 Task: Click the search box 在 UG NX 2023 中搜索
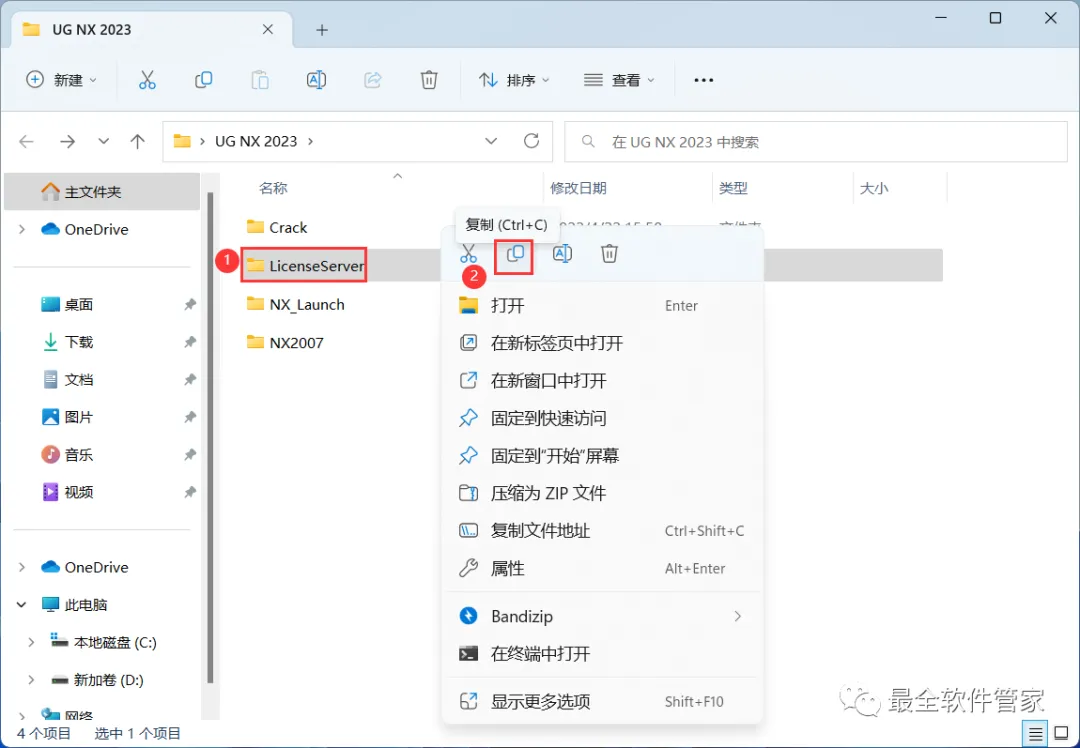pyautogui.click(x=816, y=142)
